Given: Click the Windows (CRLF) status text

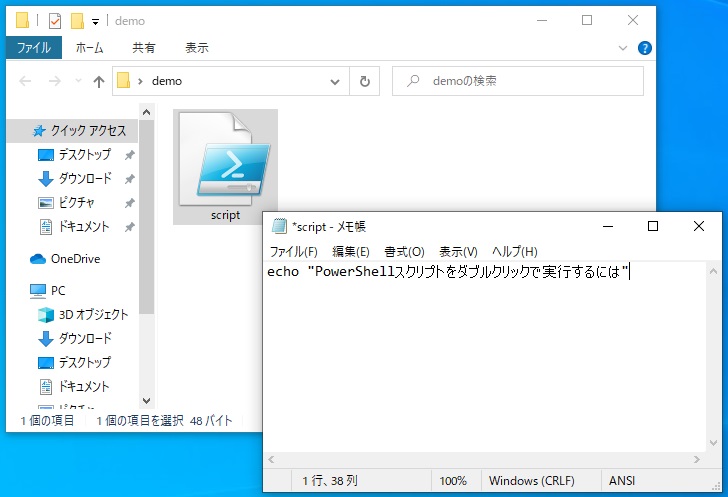Looking at the screenshot, I should [531, 481].
